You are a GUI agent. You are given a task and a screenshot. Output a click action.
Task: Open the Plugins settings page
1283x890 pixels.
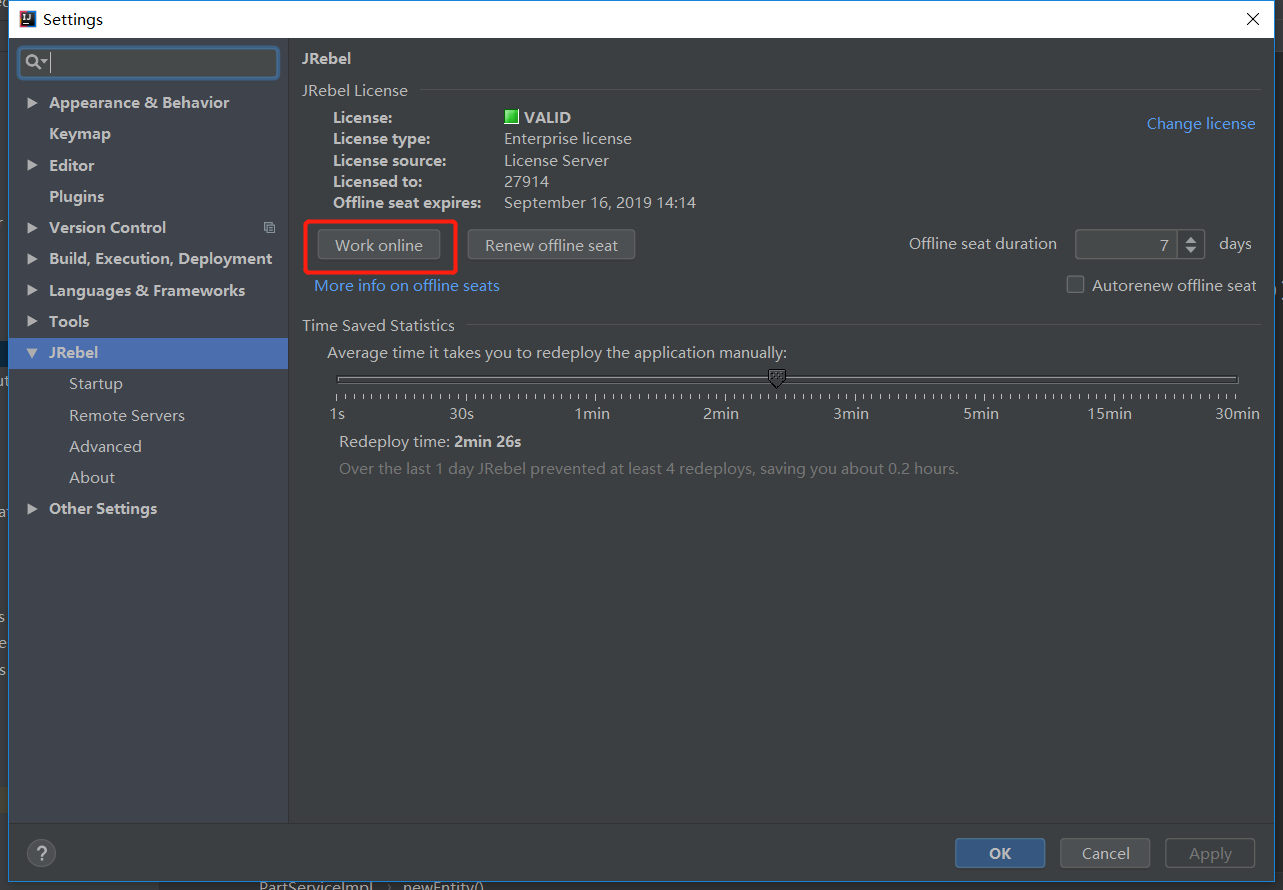(x=77, y=197)
